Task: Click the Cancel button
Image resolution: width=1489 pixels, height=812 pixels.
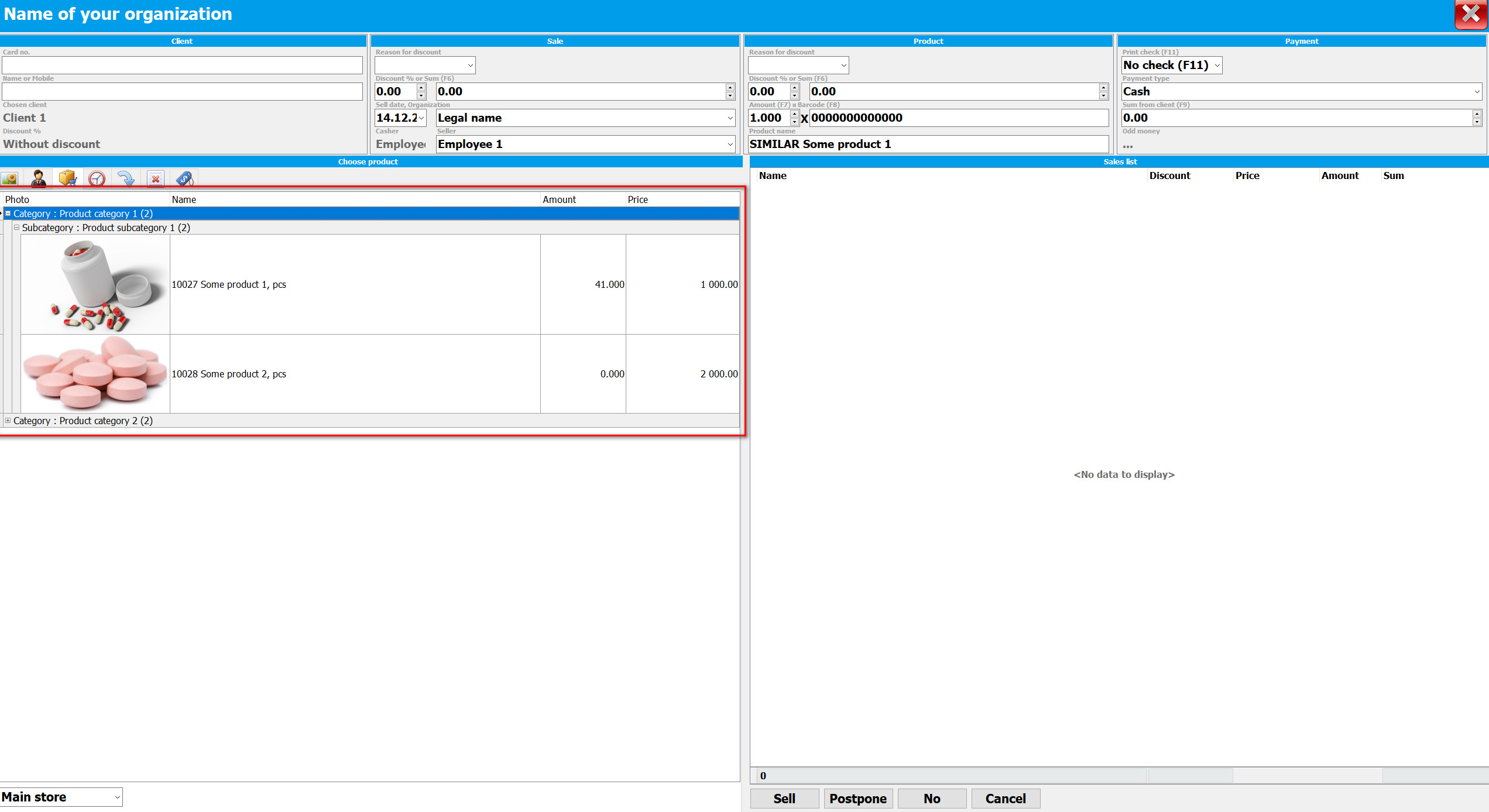Action: [x=1005, y=799]
